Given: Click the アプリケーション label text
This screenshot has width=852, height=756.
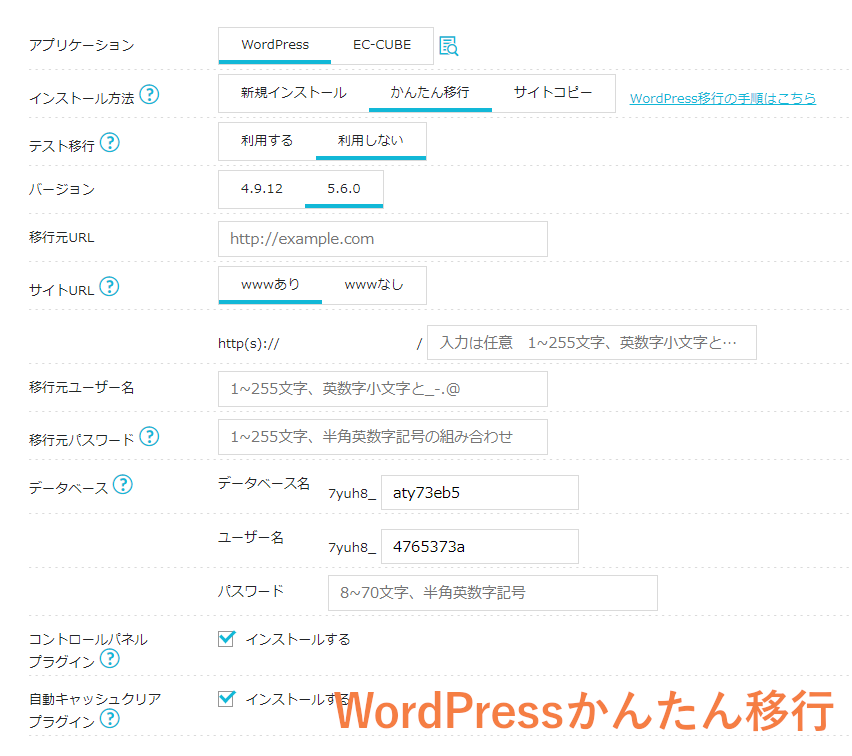Looking at the screenshot, I should (x=82, y=45).
